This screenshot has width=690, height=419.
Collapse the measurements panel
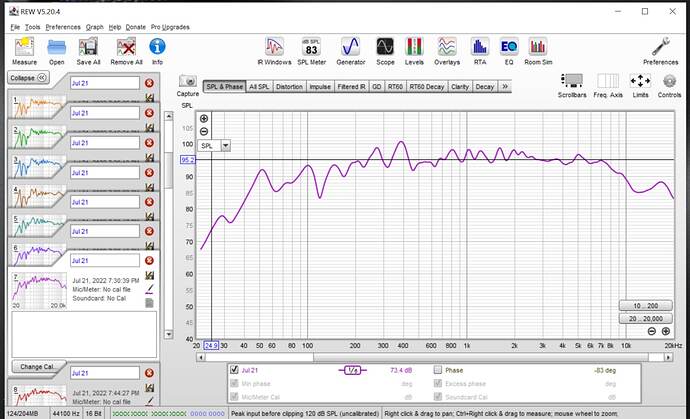click(29, 78)
